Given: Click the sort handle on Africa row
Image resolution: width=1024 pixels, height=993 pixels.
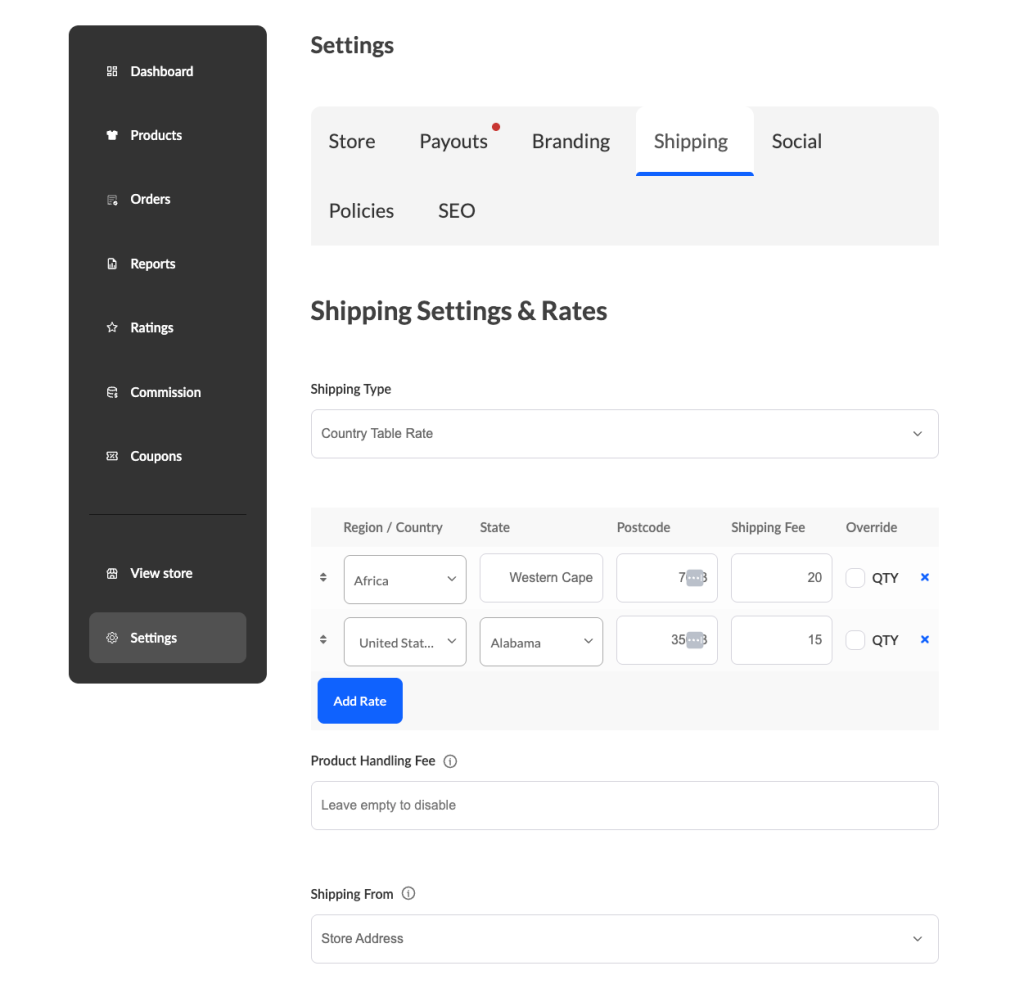Looking at the screenshot, I should [323, 577].
